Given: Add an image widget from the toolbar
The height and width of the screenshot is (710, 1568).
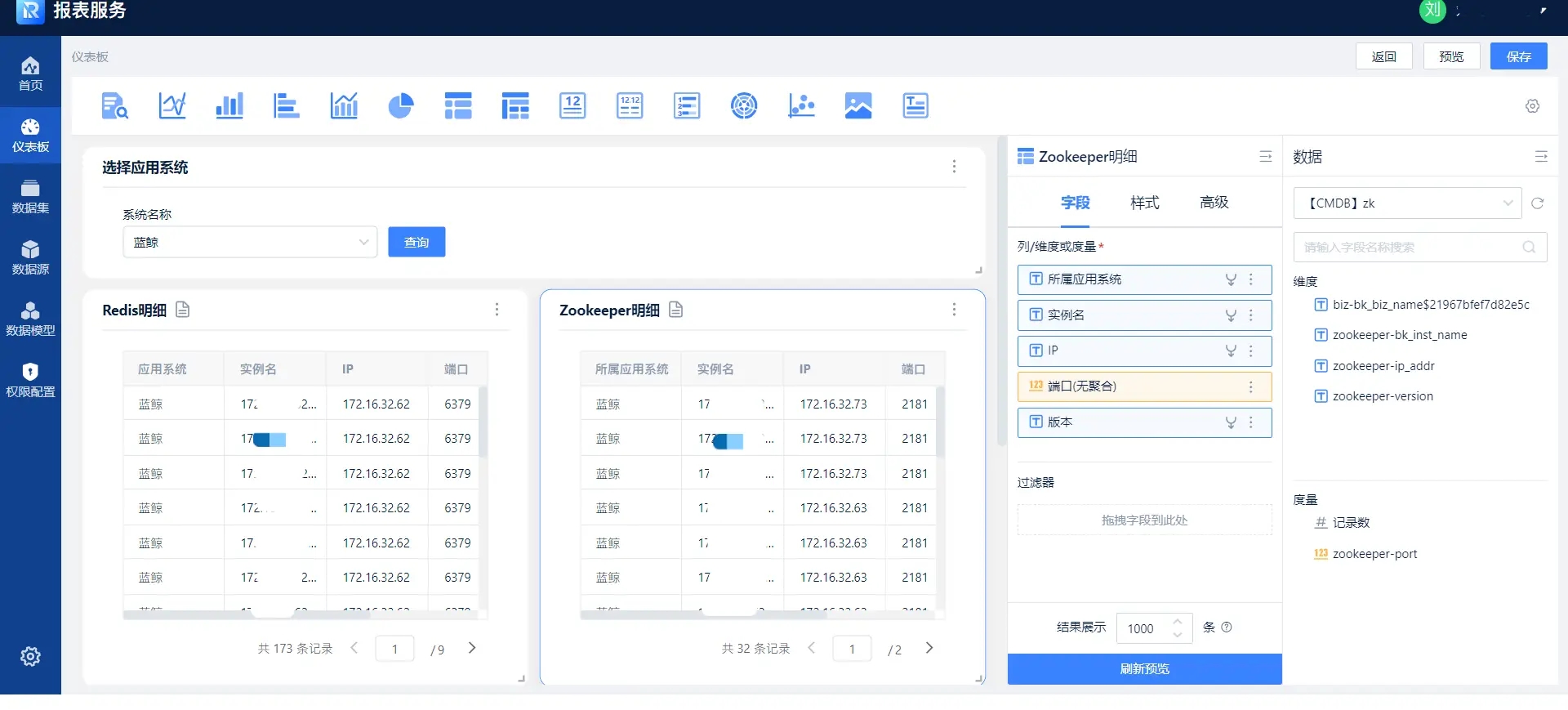Looking at the screenshot, I should 858,106.
